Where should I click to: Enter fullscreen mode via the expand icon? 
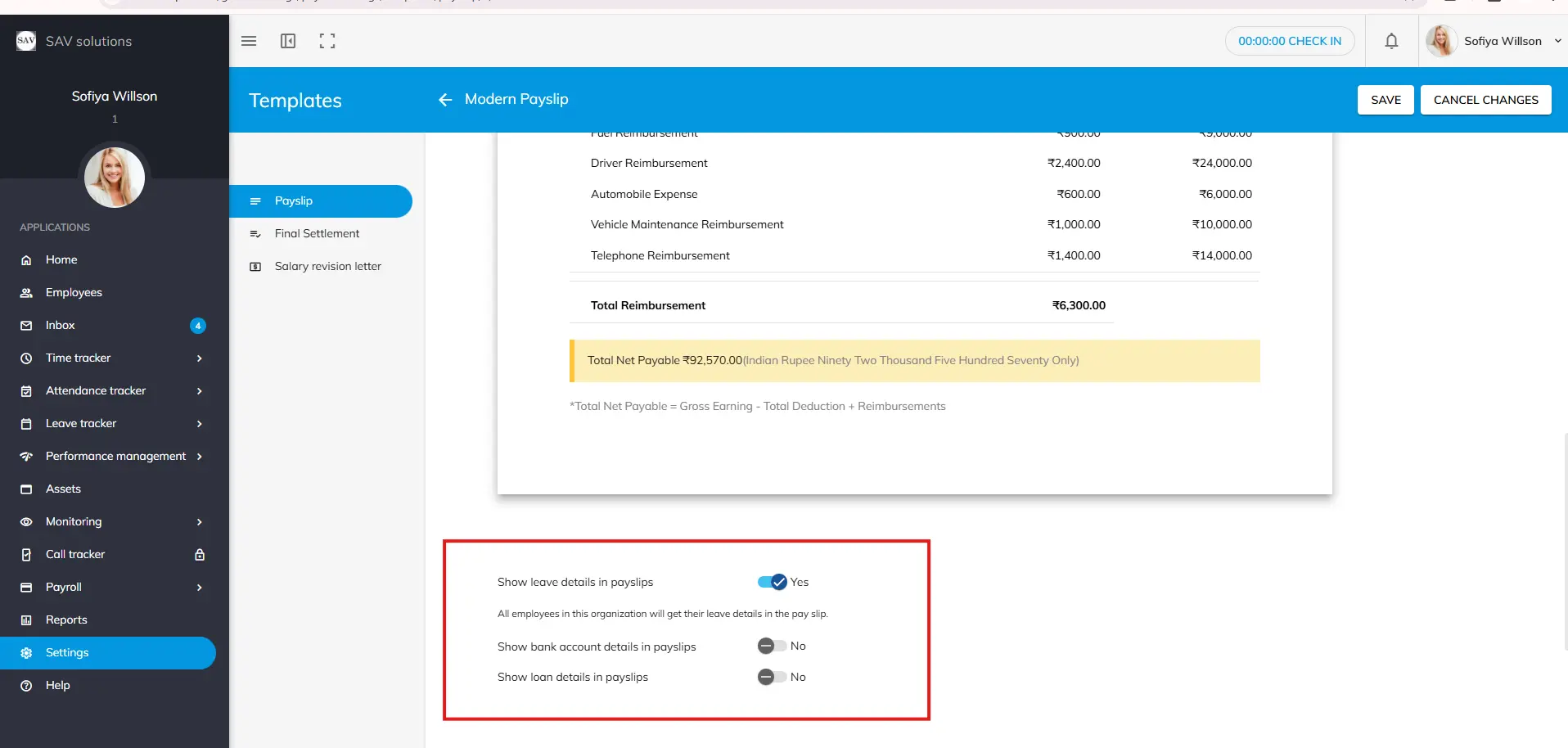click(327, 41)
